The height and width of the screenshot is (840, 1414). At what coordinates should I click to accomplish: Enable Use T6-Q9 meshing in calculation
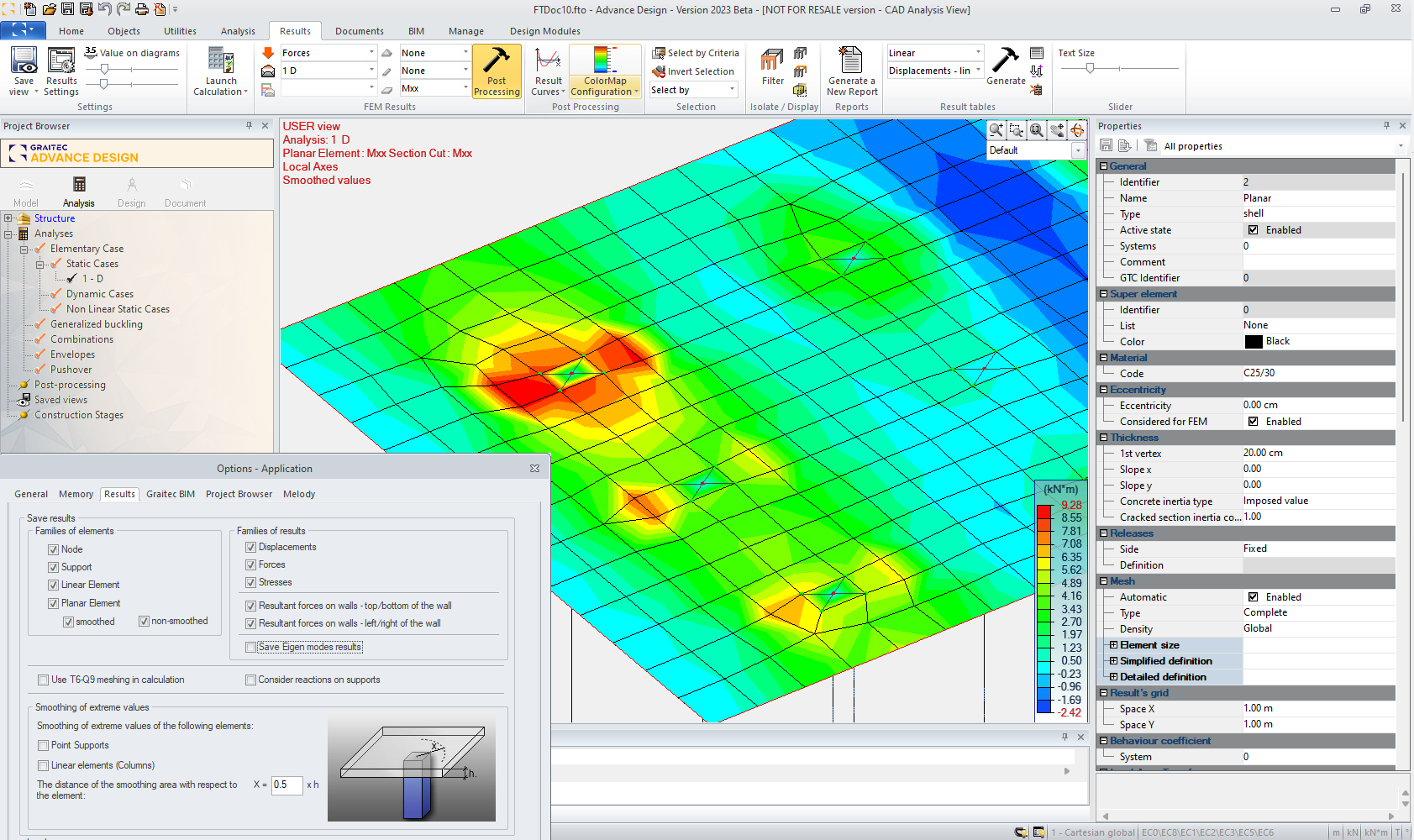43,680
